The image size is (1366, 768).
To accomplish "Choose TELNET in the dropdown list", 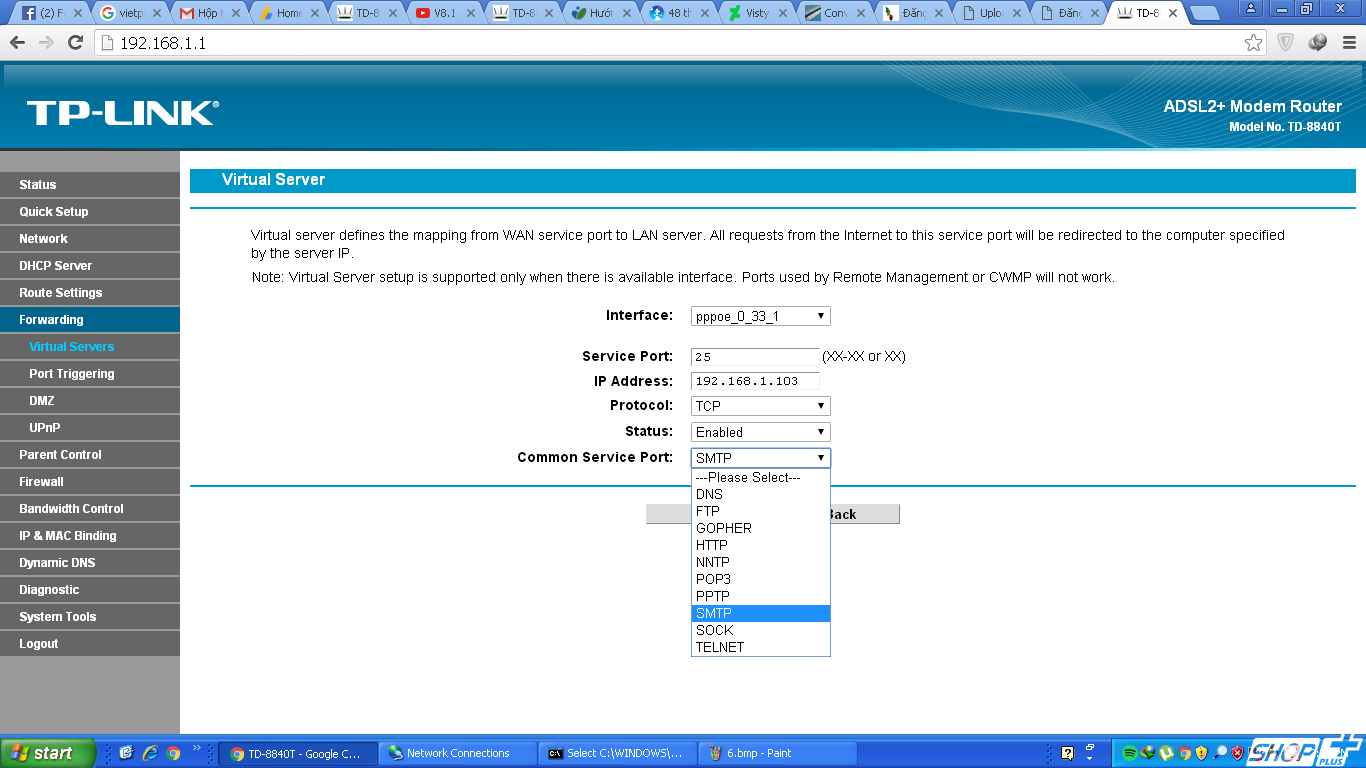I will click(x=720, y=647).
